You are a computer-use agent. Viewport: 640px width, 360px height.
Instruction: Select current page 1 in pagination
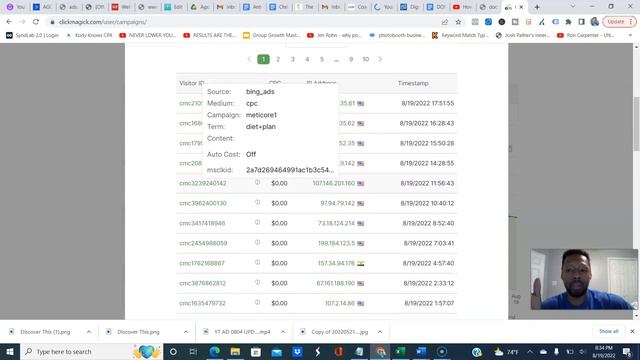263,59
